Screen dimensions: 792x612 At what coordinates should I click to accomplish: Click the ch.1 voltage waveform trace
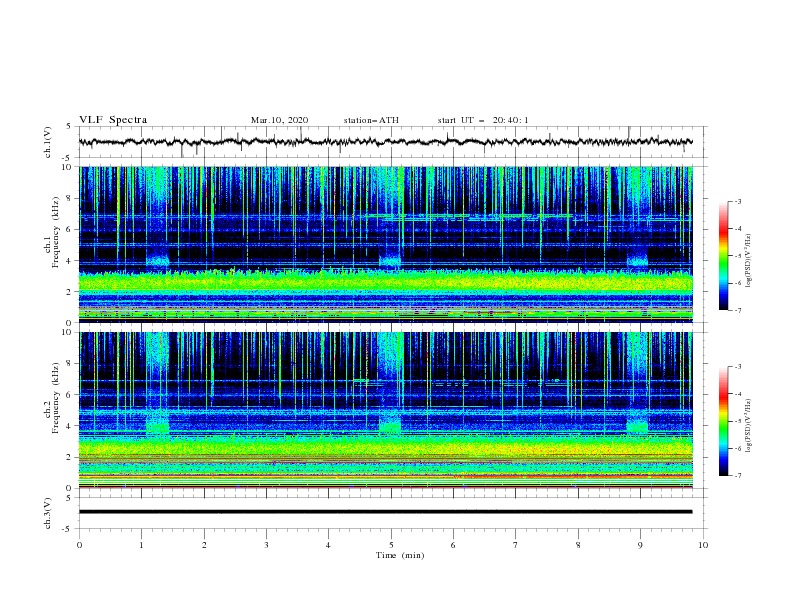(385, 142)
